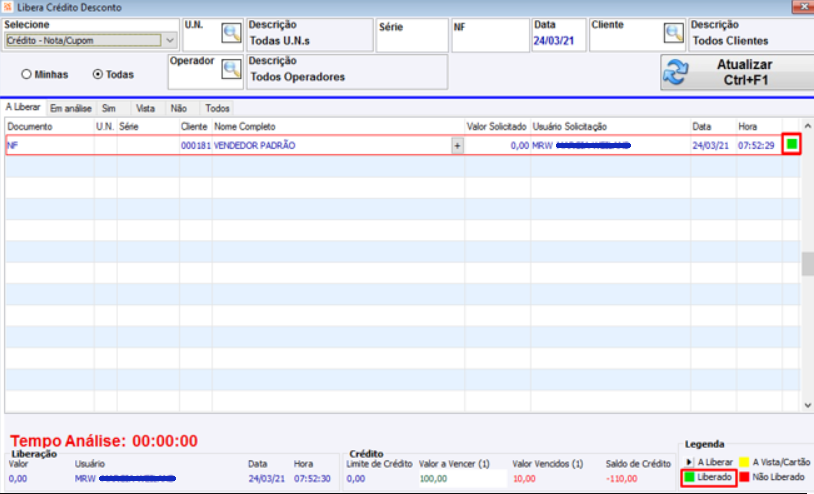This screenshot has width=814, height=494.
Task: Close the Libera Crédito Desconto window
Action: point(803,6)
